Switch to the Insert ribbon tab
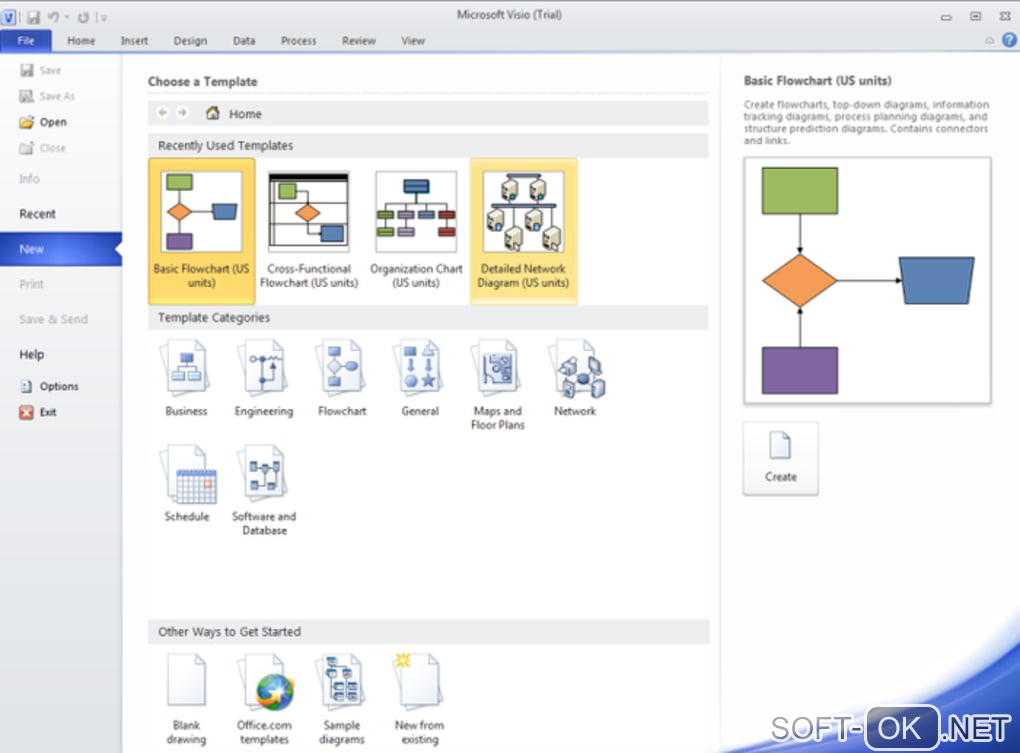The height and width of the screenshot is (753, 1020). [134, 40]
